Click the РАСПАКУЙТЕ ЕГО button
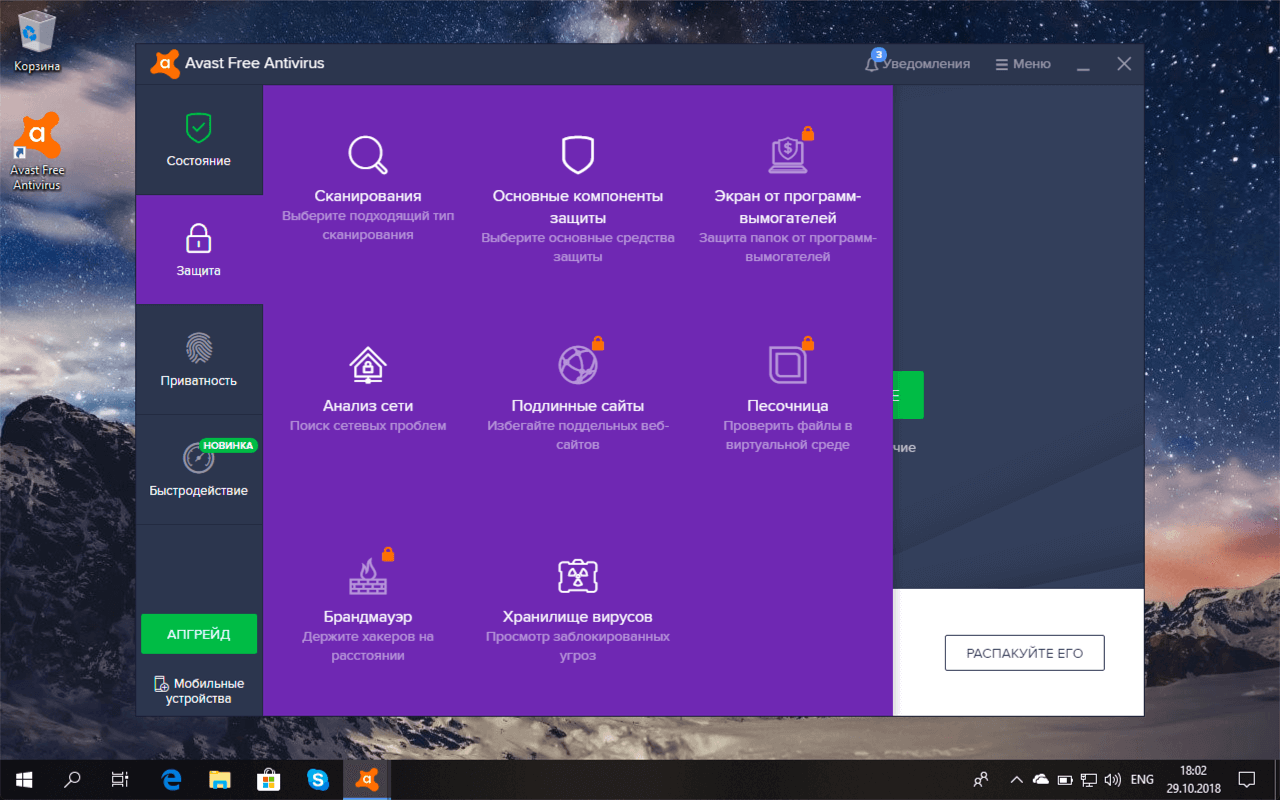This screenshot has height=800, width=1280. coord(1025,653)
